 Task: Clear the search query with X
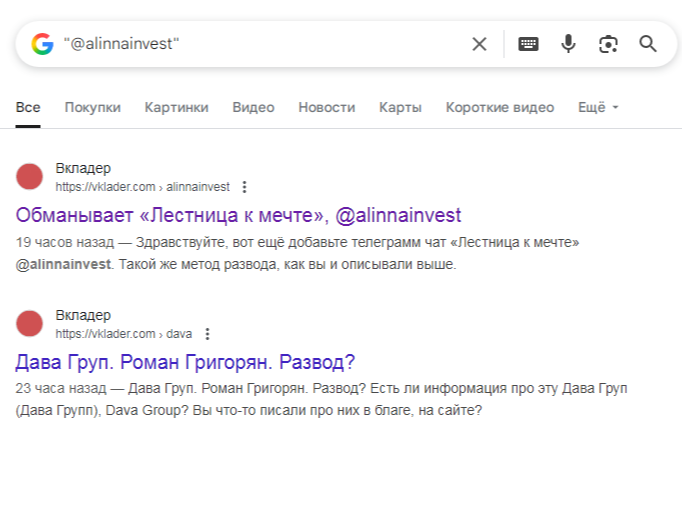(x=479, y=44)
